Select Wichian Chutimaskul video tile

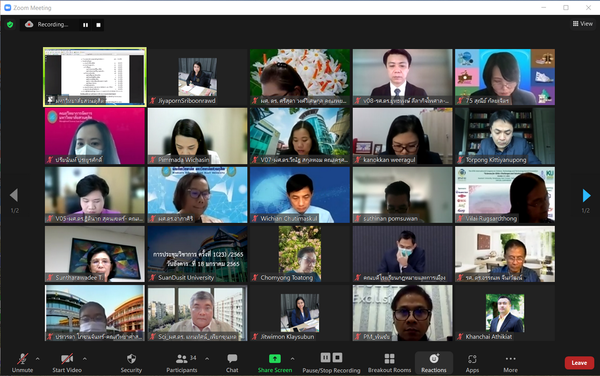[300, 195]
